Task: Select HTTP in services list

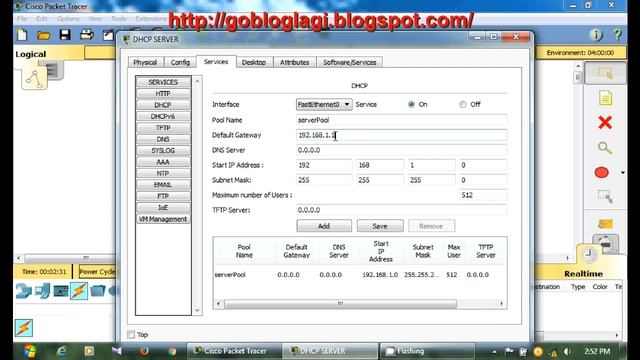Action: pos(163,94)
